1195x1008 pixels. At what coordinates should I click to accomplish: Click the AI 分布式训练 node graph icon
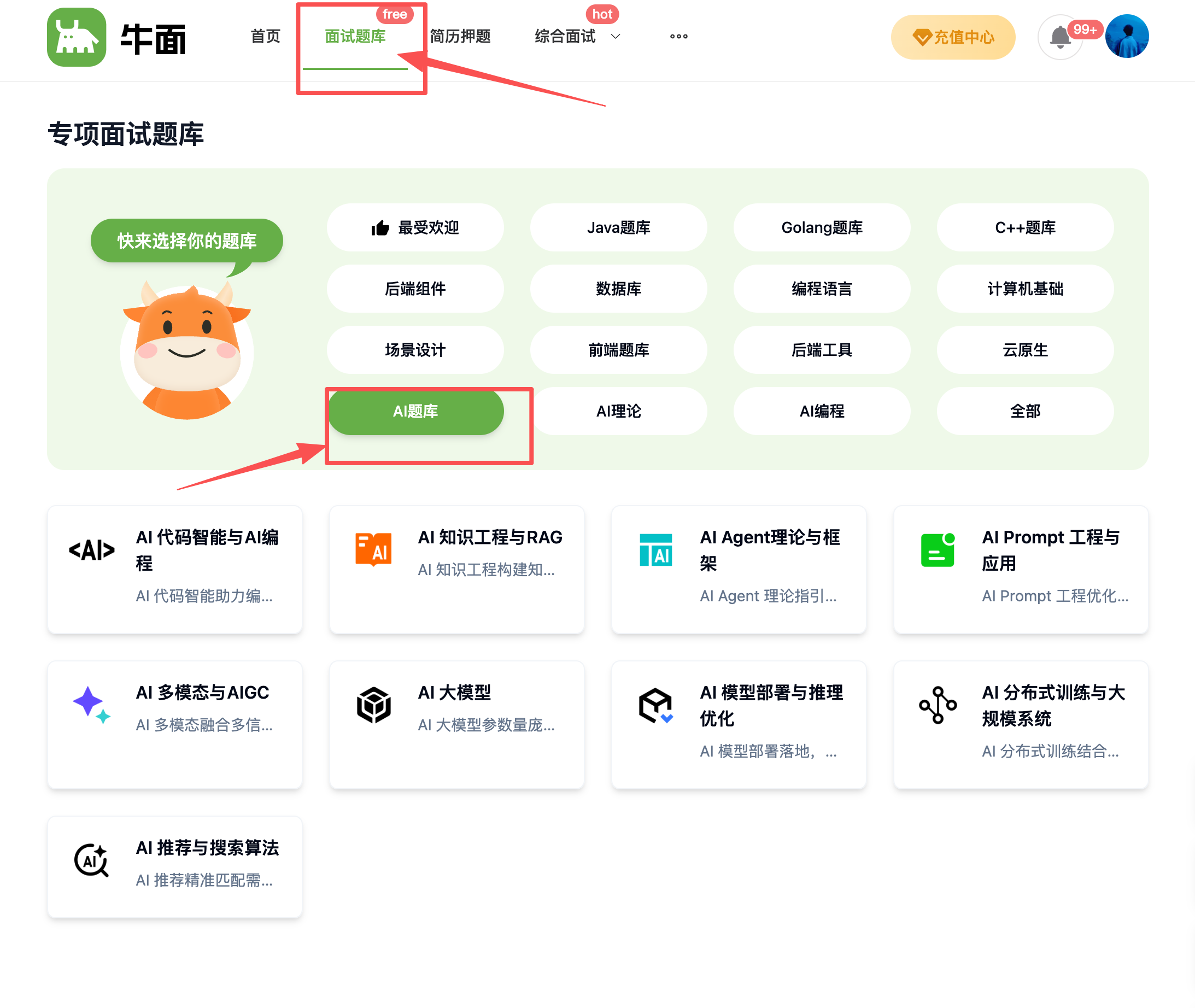(938, 705)
